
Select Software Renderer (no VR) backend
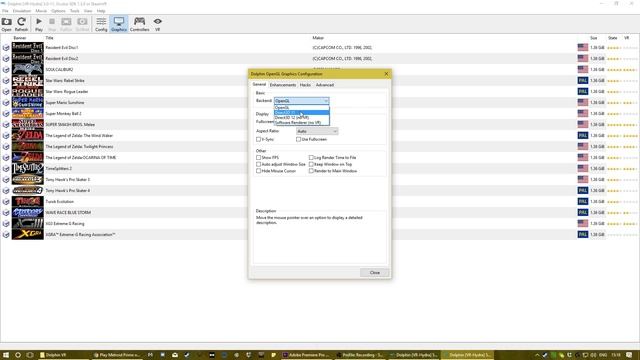click(302, 122)
